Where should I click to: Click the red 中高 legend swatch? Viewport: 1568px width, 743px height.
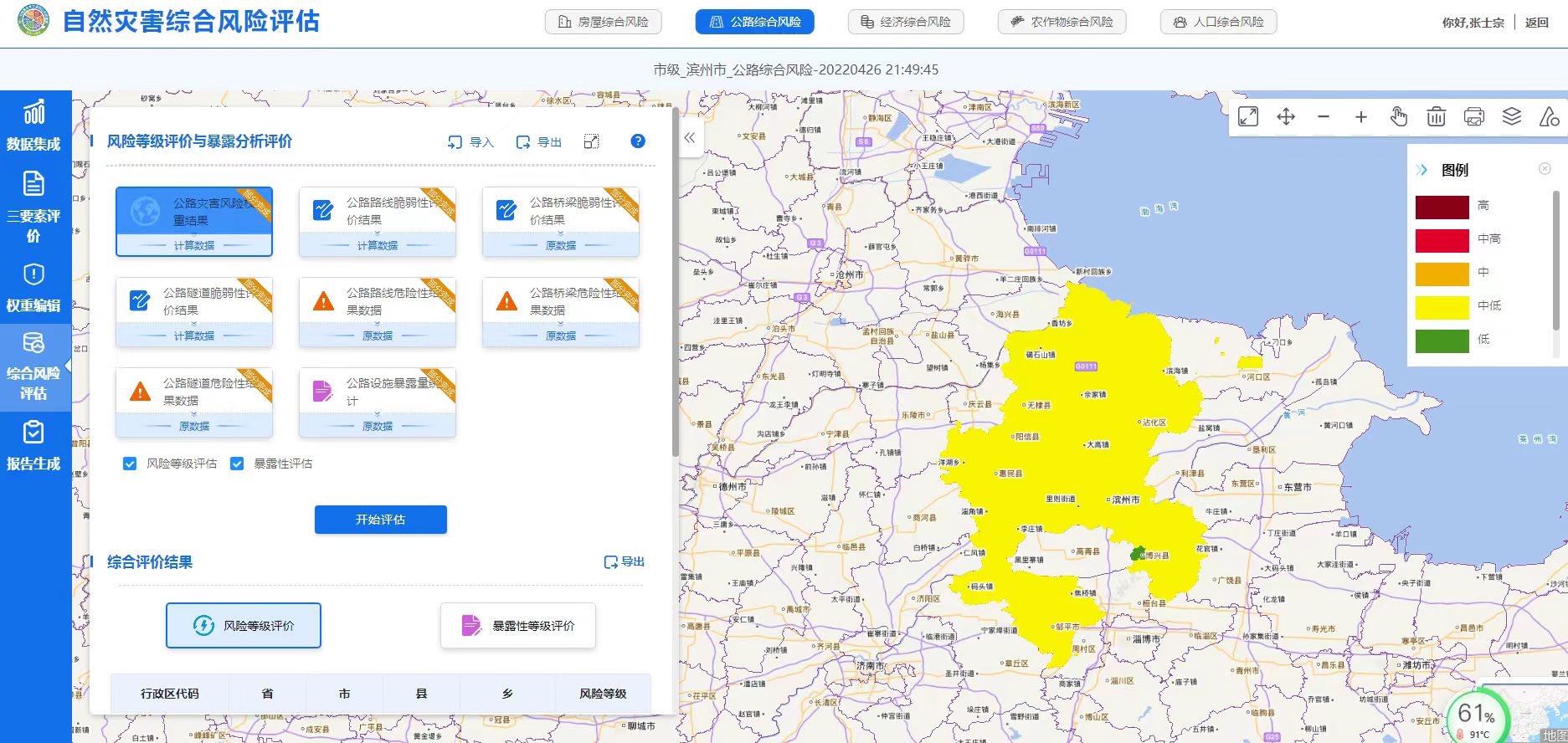point(1442,240)
